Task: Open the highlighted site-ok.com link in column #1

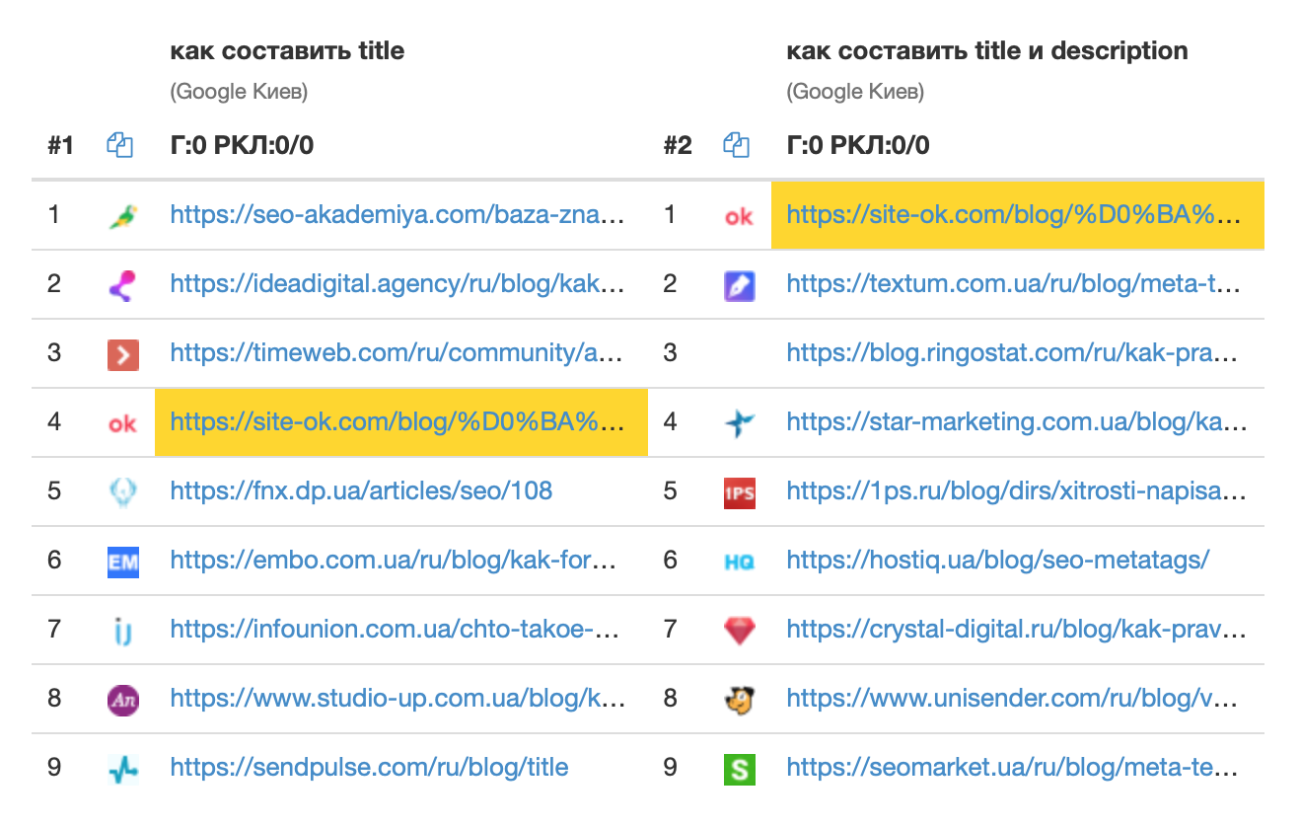Action: [397, 422]
